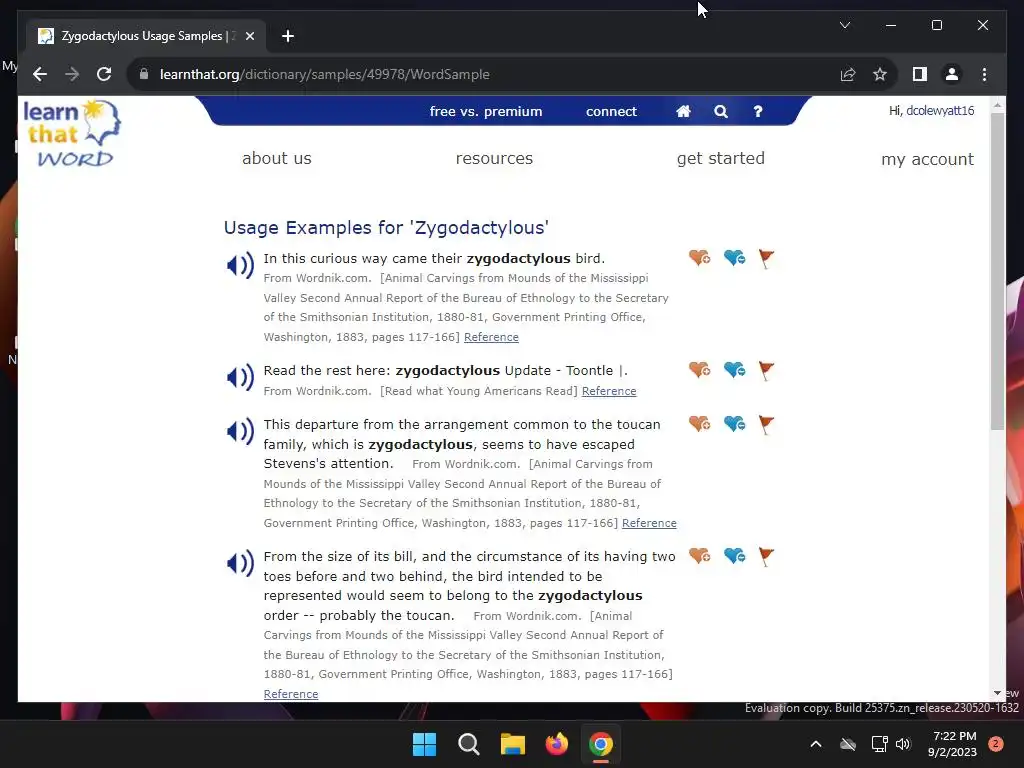Open Reference link after 'Read what Young Americans Read'
1024x768 pixels.
click(609, 391)
